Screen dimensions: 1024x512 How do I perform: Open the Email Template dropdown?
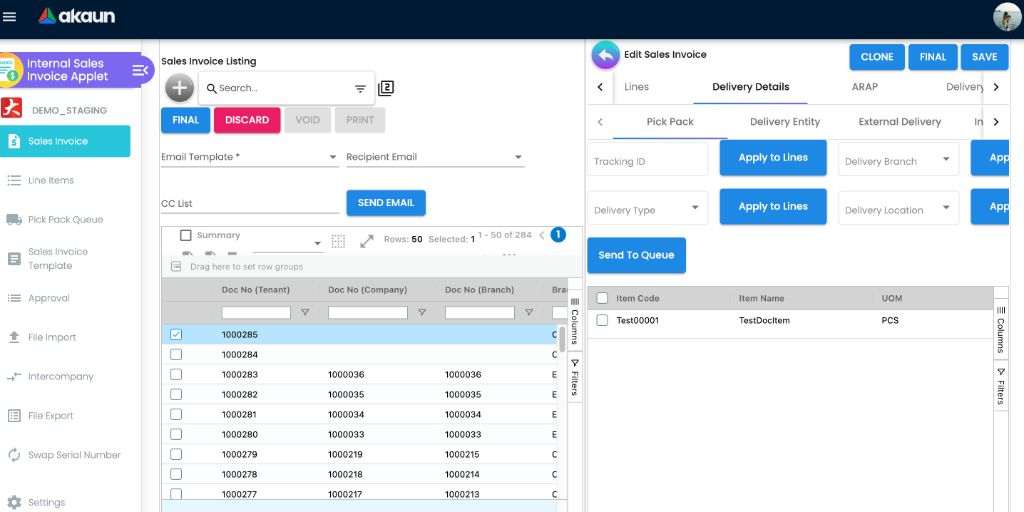tap(250, 157)
